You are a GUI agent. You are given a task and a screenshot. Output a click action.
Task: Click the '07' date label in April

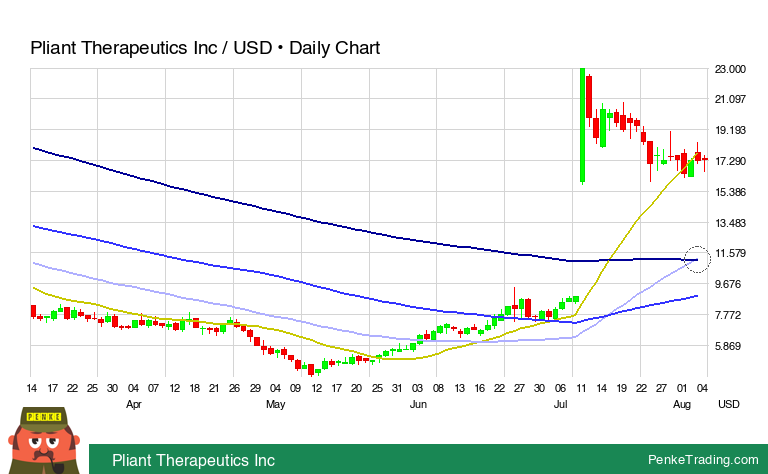[153, 388]
